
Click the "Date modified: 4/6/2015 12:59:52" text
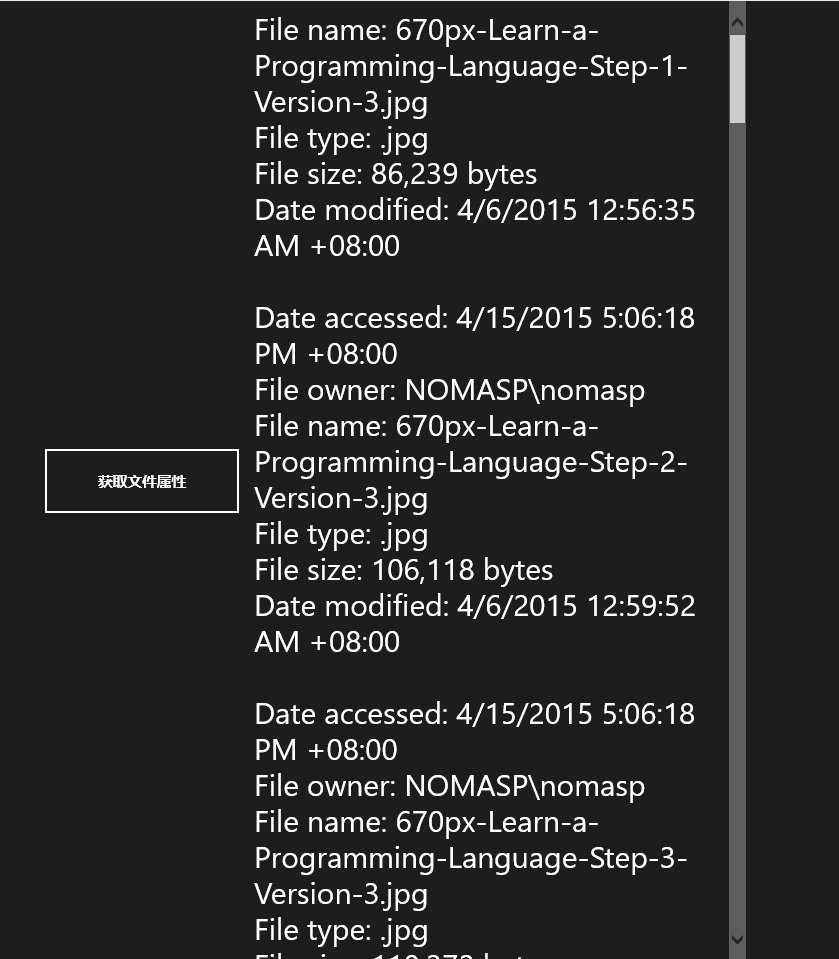click(x=474, y=606)
